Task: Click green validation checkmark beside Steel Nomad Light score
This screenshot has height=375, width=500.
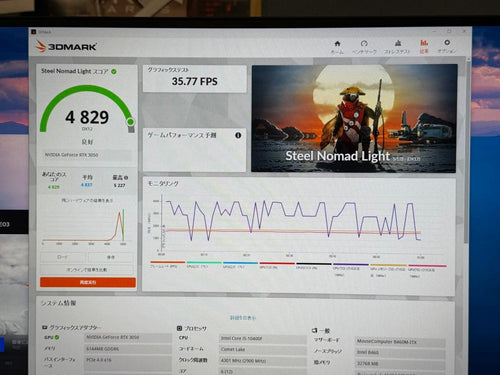Action: tap(114, 71)
